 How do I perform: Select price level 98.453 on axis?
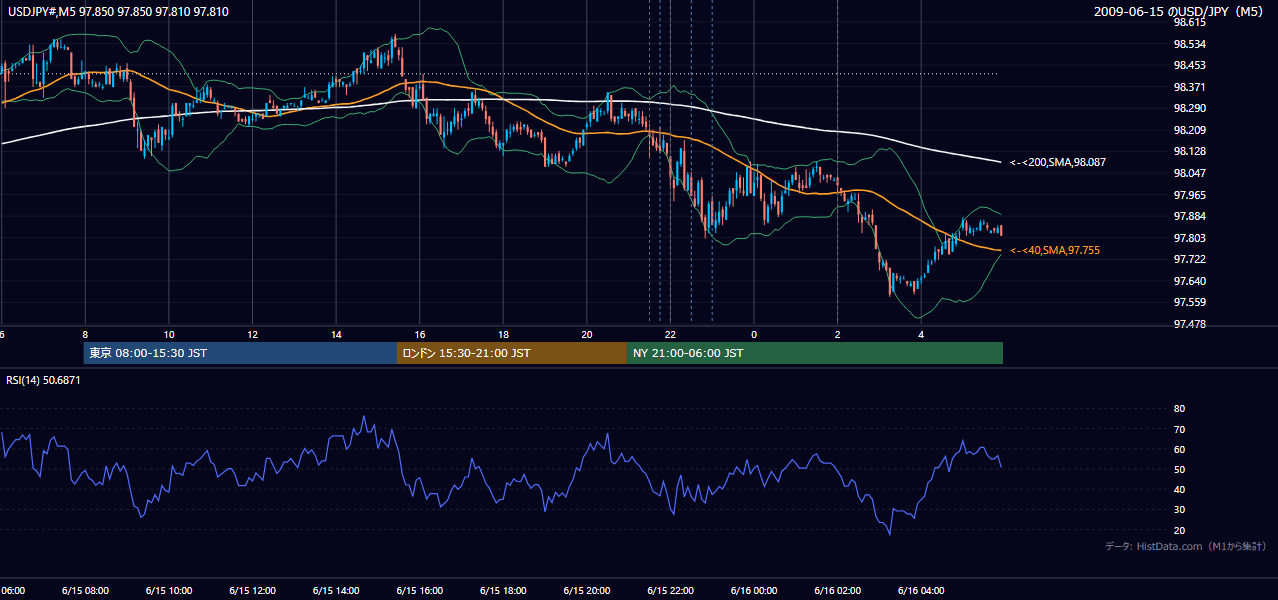[x=1189, y=65]
